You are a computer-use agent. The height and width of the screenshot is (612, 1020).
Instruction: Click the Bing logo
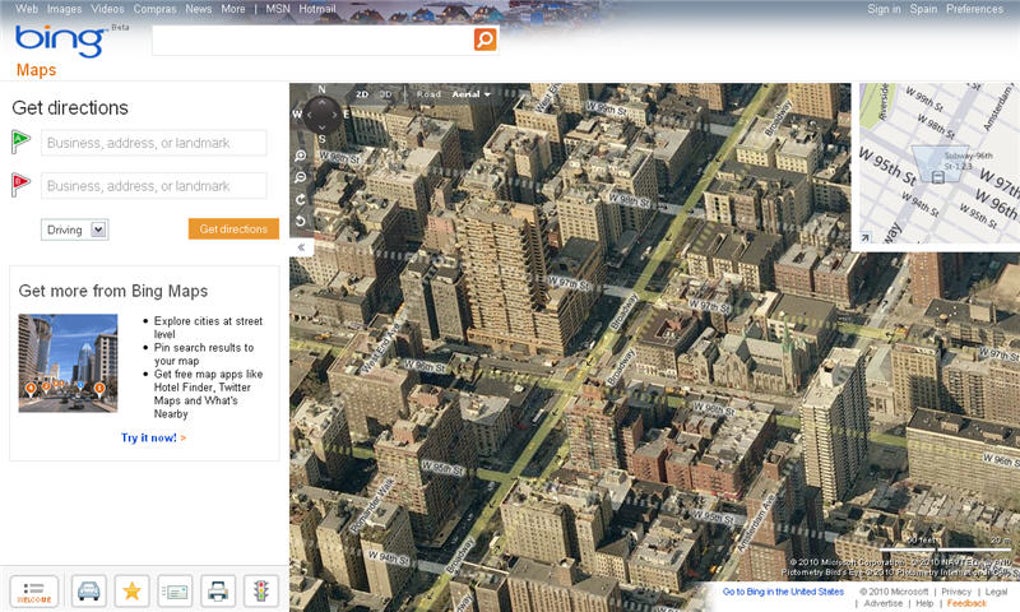(60, 42)
